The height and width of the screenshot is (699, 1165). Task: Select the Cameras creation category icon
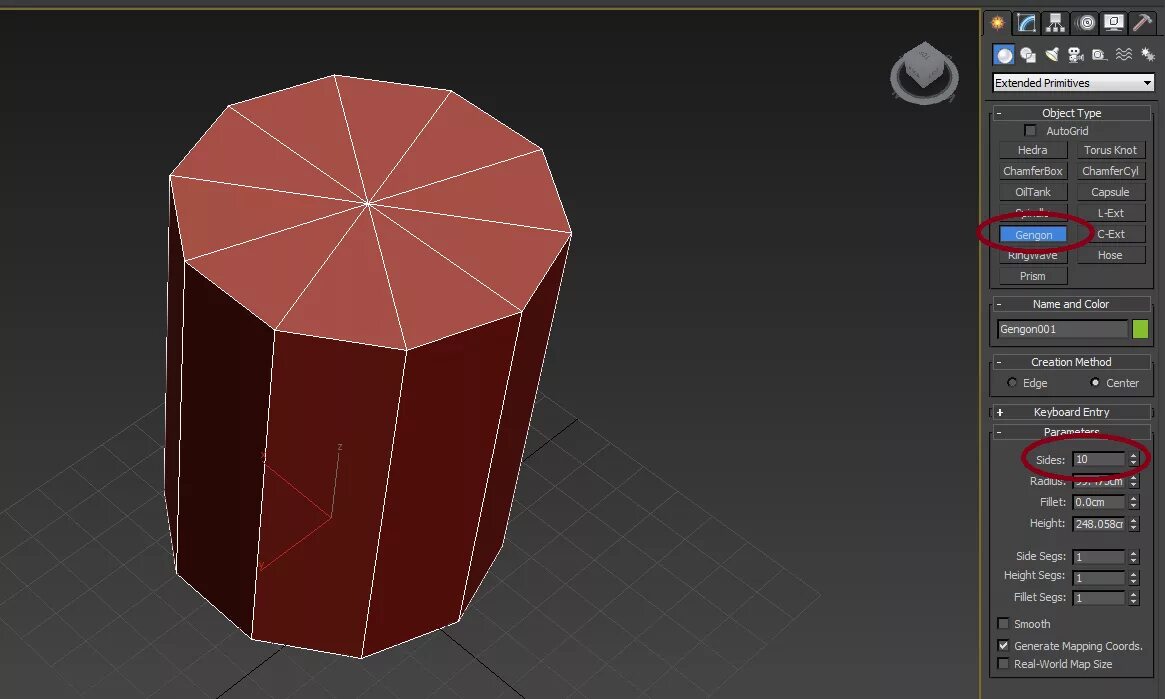(x=1075, y=55)
